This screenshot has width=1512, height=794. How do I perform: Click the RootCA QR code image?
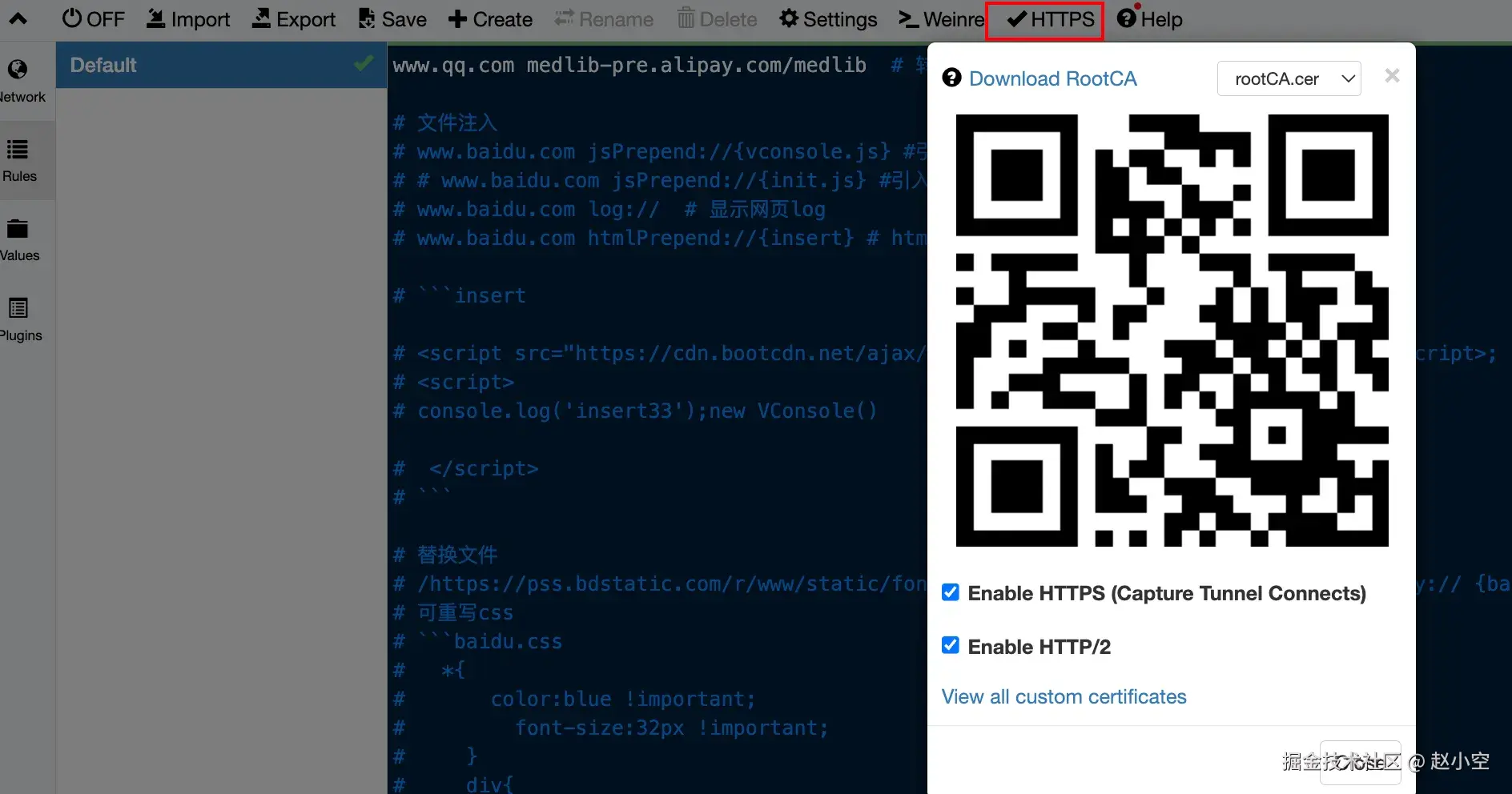(x=1172, y=331)
